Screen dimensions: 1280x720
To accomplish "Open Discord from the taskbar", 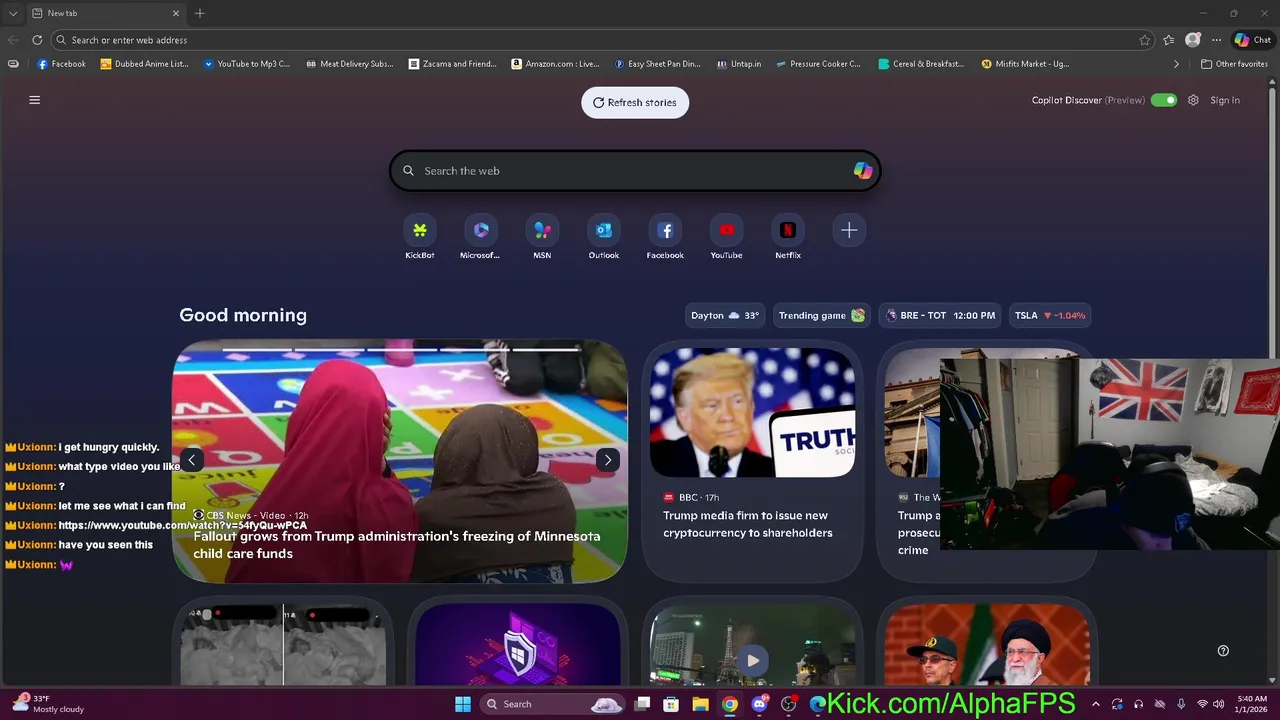I will click(760, 704).
